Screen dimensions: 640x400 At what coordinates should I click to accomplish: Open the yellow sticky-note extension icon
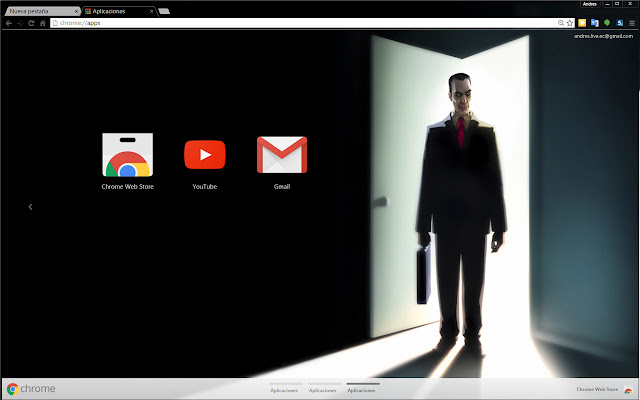[582, 23]
